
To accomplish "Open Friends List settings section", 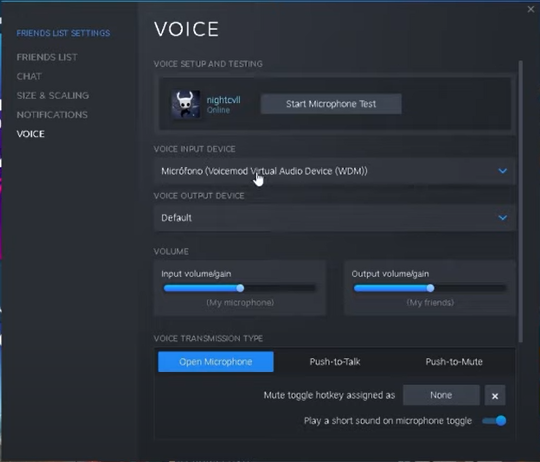I will tap(47, 57).
